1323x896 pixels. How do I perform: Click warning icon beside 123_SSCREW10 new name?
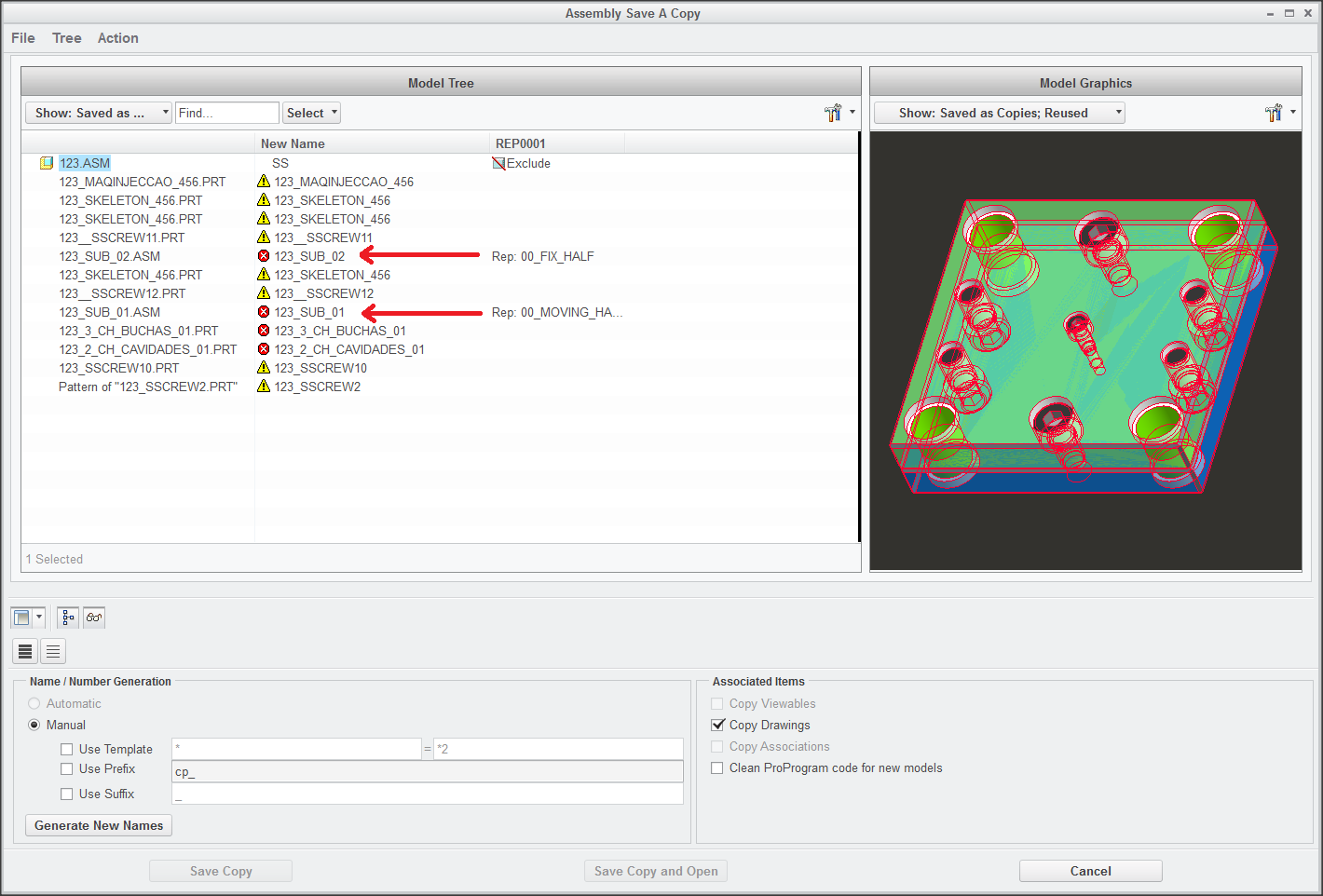(x=264, y=368)
